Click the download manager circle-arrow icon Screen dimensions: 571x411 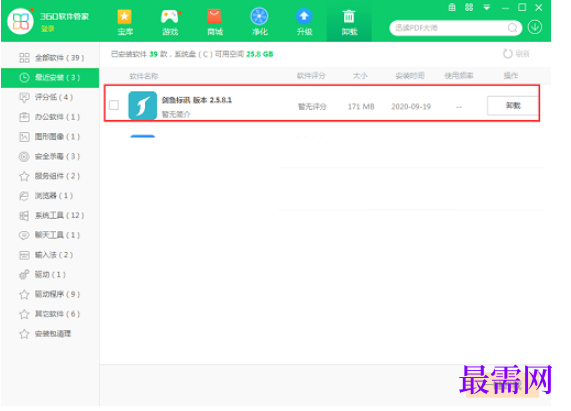(535, 27)
